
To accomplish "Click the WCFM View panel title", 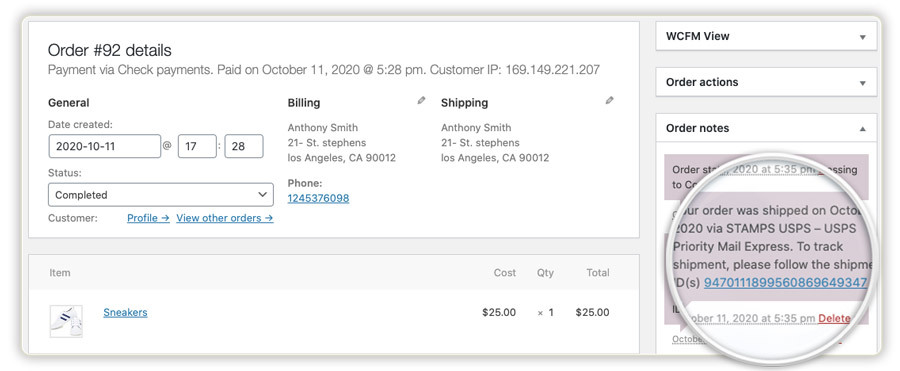I will (697, 36).
